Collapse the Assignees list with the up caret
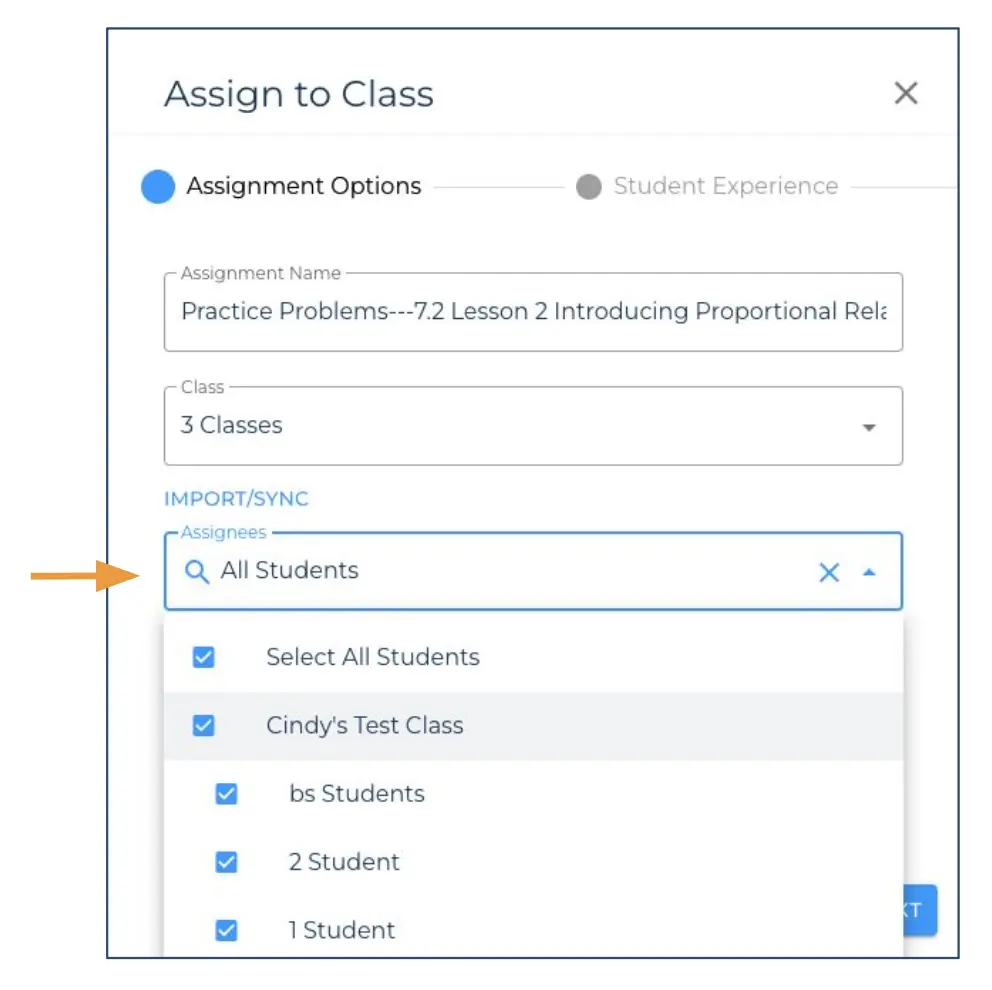The image size is (992, 990). pyautogui.click(x=869, y=571)
